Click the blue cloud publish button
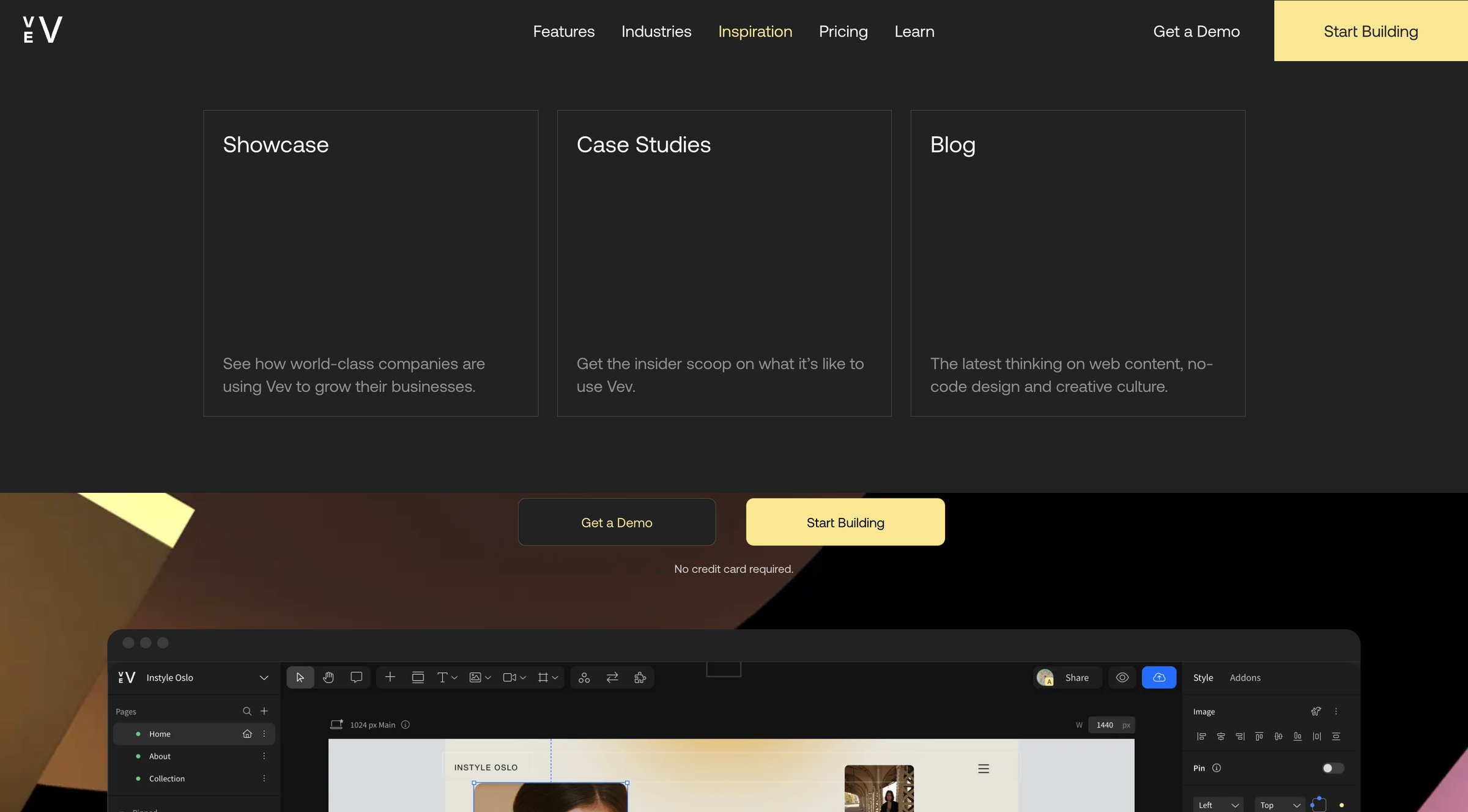1468x812 pixels. click(1158, 677)
